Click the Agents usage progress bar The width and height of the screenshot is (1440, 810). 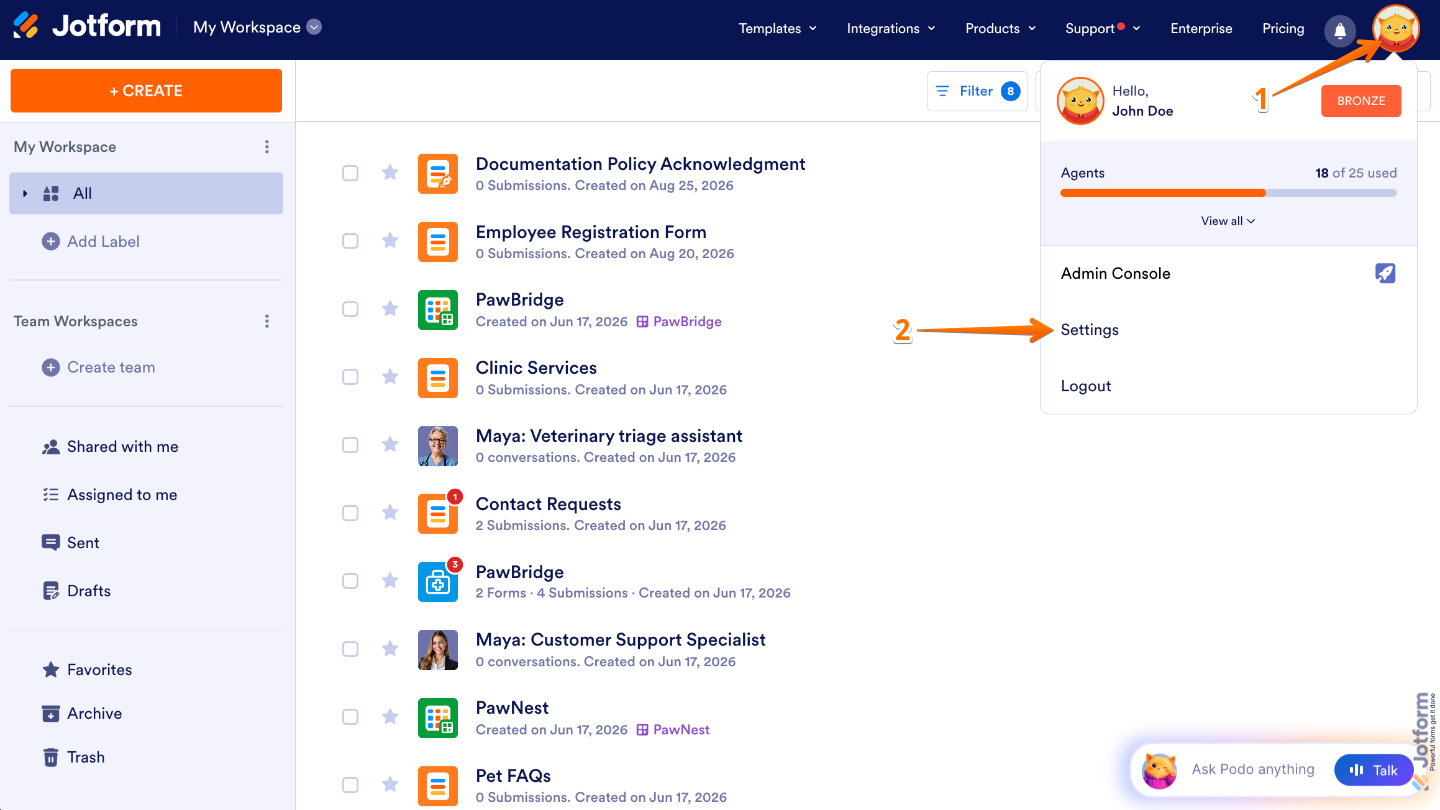[x=1229, y=193]
